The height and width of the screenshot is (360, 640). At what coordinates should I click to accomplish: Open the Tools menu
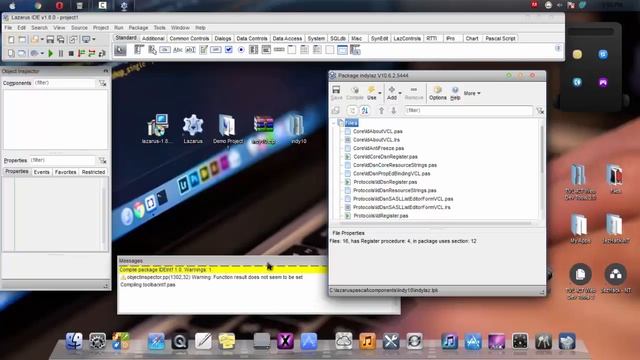160,28
